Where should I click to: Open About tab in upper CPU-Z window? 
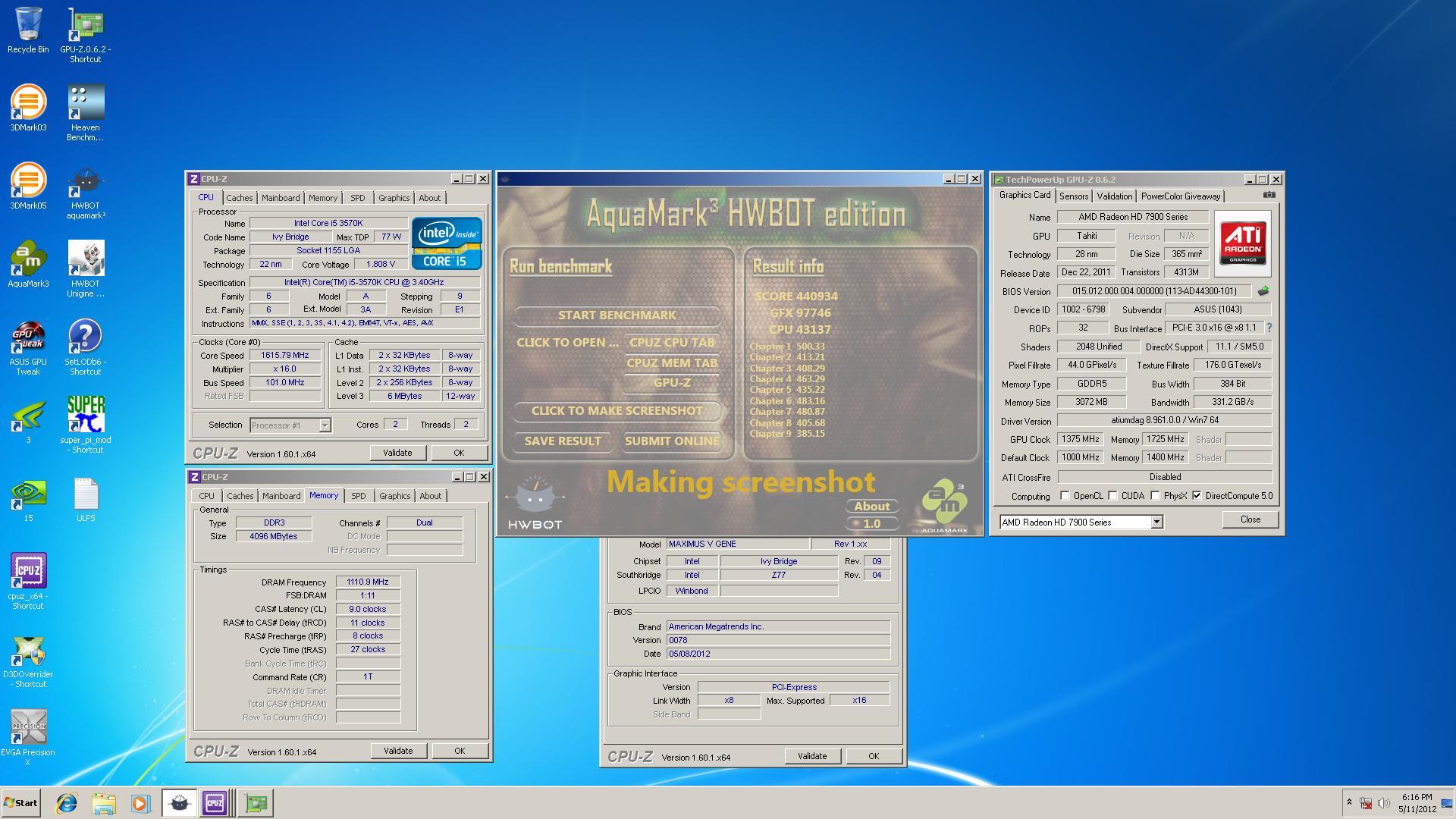point(429,198)
